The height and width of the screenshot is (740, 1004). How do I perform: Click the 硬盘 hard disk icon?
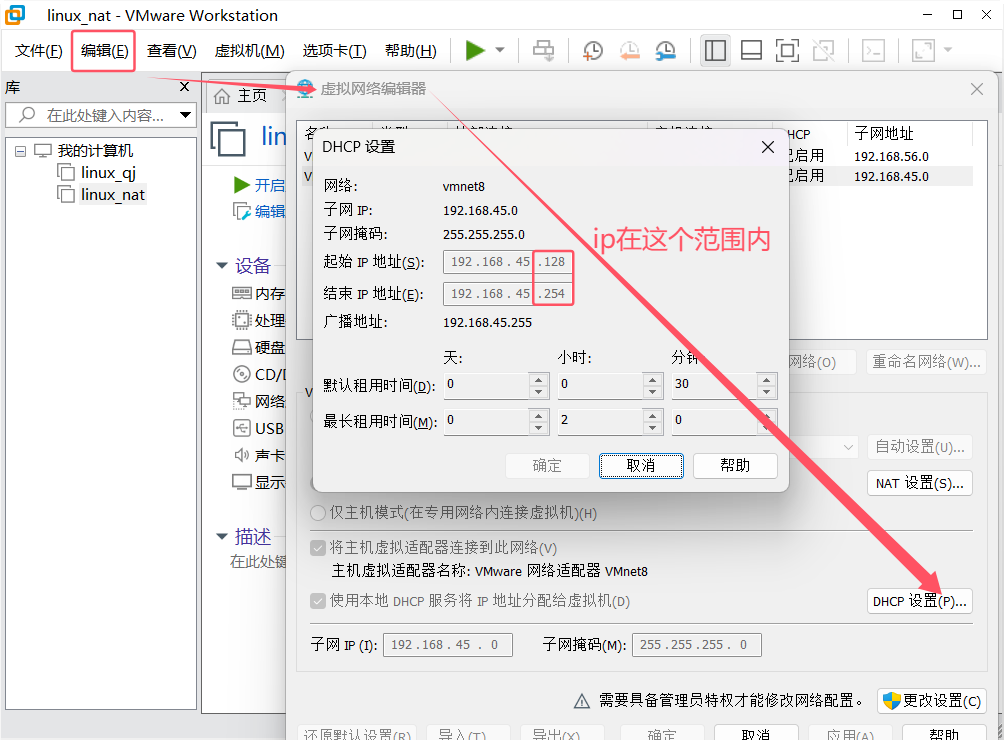[241, 348]
